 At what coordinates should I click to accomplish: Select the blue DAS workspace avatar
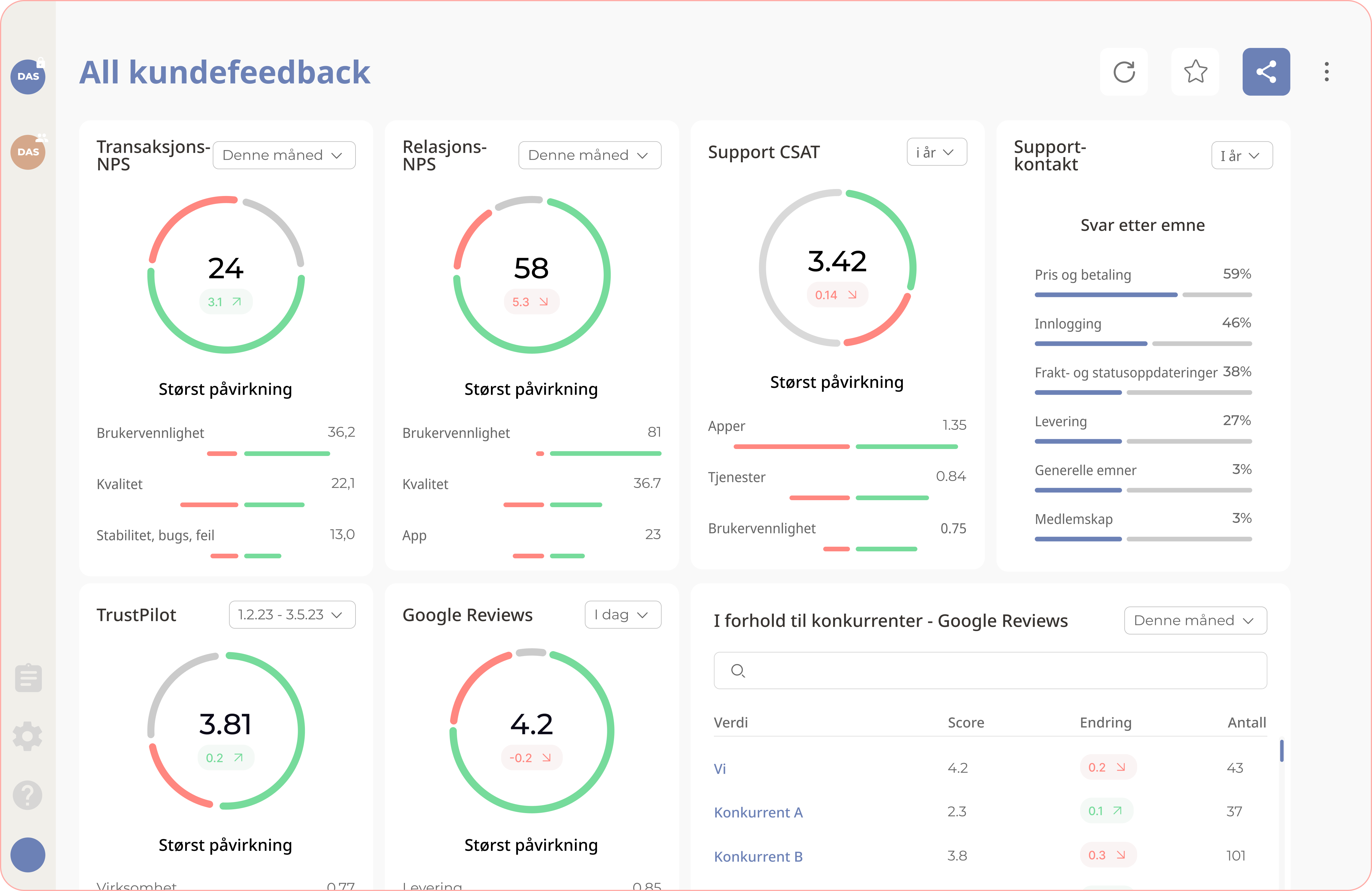[x=28, y=76]
